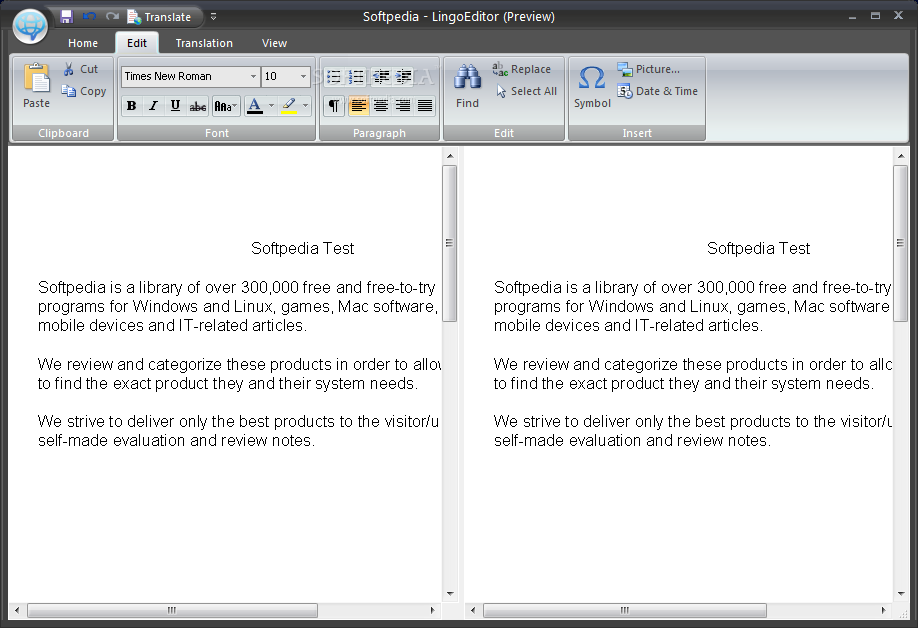Click 'mobile devices and IT-related' line in right pane

(x=628, y=325)
